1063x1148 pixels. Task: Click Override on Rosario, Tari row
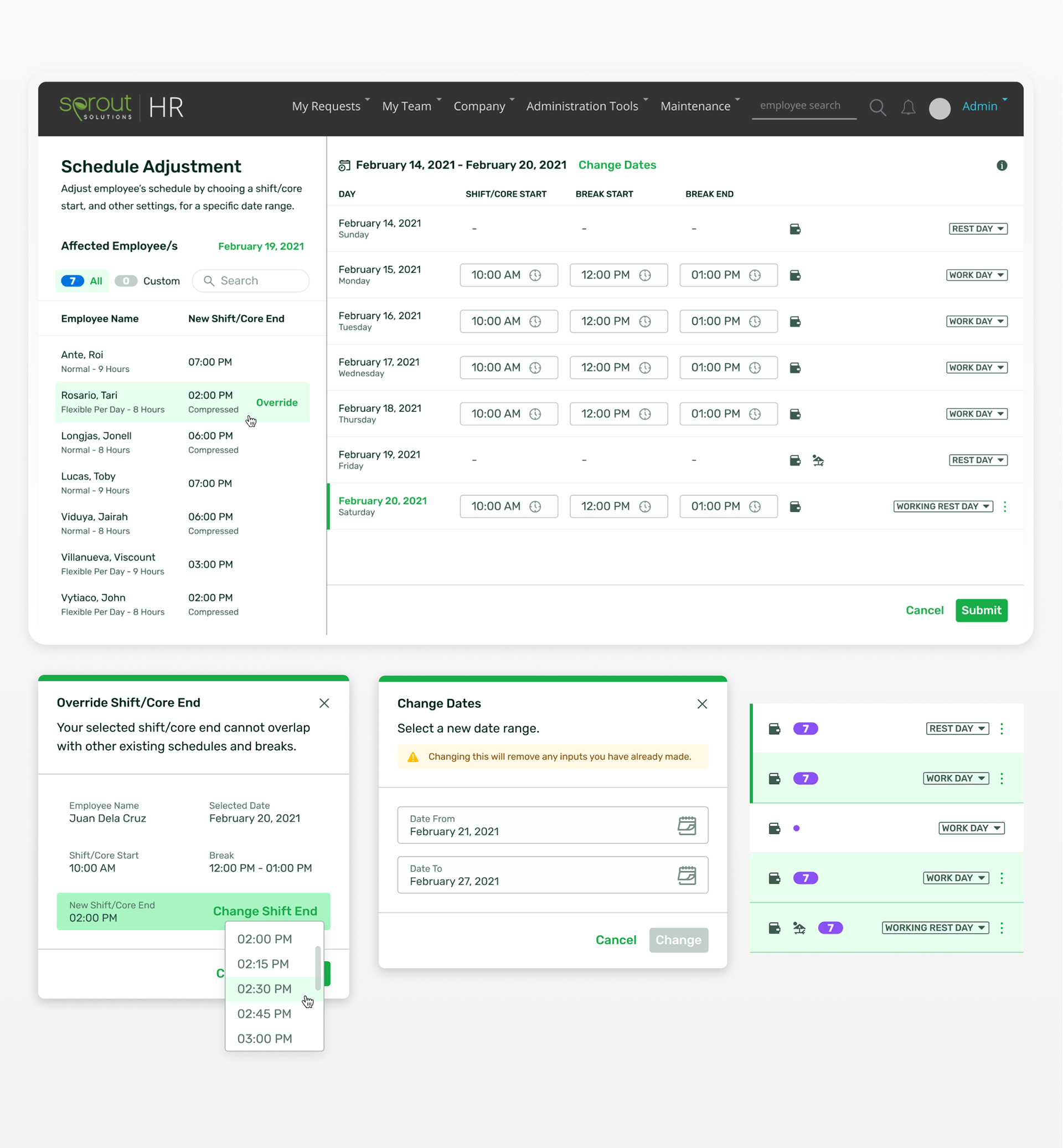(277, 402)
